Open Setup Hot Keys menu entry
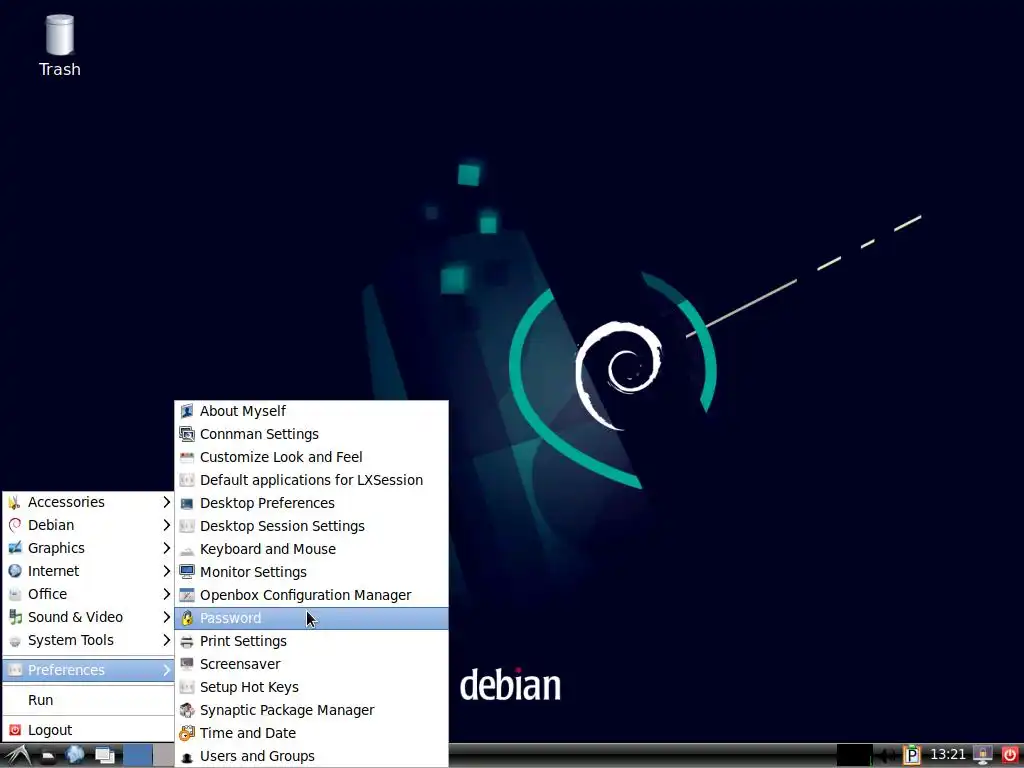 [312, 687]
